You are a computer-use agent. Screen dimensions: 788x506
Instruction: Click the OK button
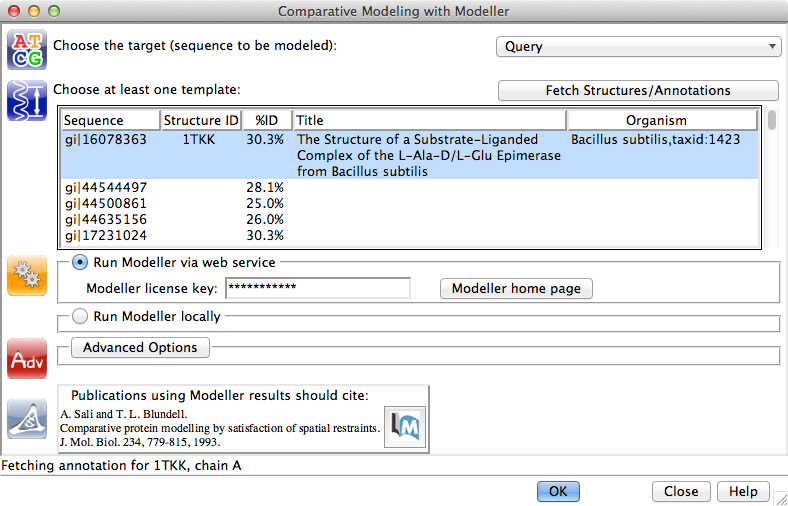click(x=558, y=491)
